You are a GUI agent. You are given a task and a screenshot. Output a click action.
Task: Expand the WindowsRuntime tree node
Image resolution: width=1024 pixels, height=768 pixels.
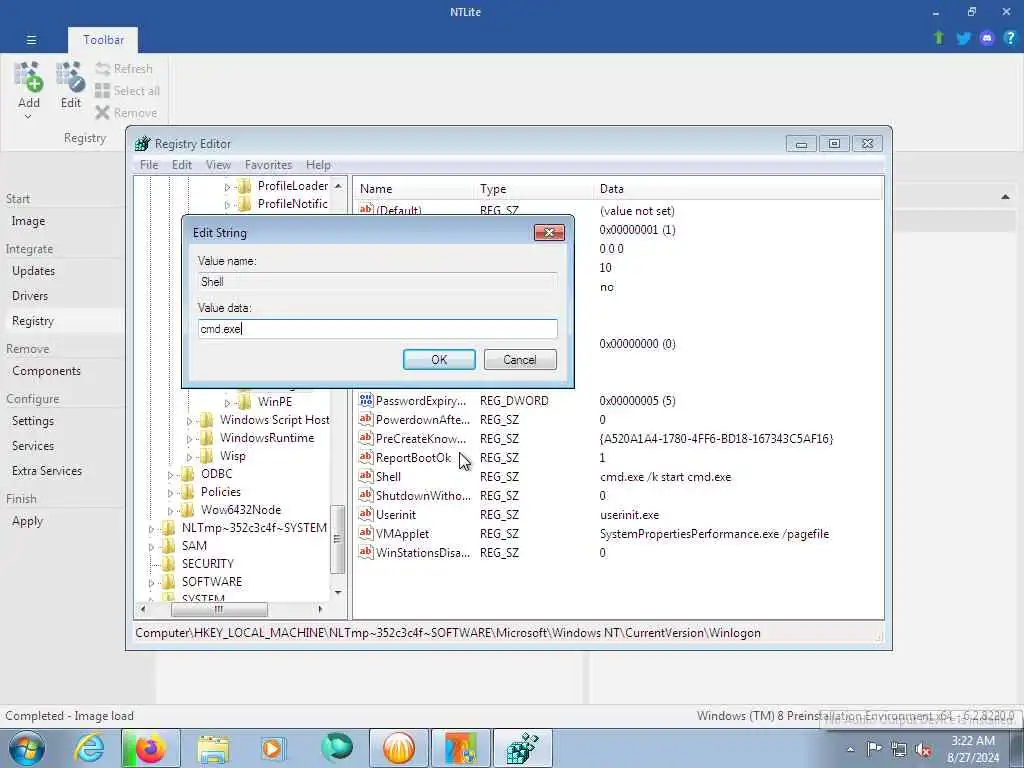tap(189, 439)
